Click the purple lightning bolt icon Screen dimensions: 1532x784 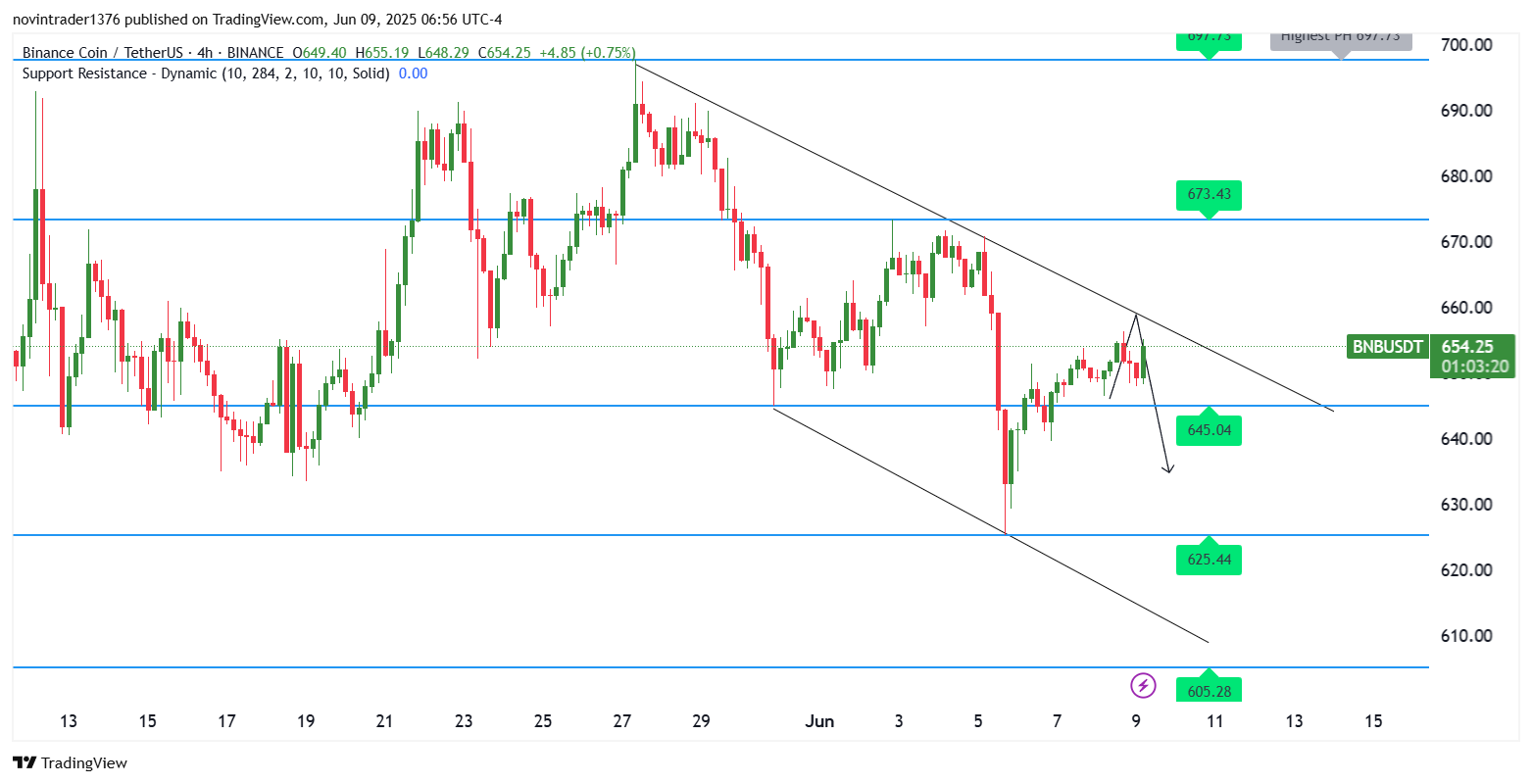[x=1143, y=685]
